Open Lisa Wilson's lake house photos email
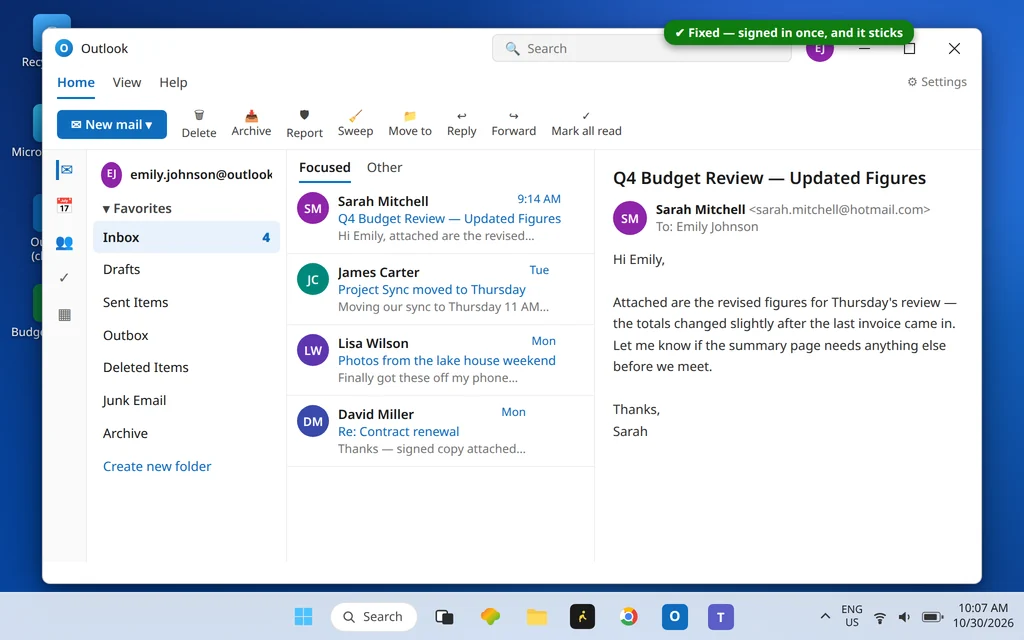1024x640 pixels. tap(440, 360)
